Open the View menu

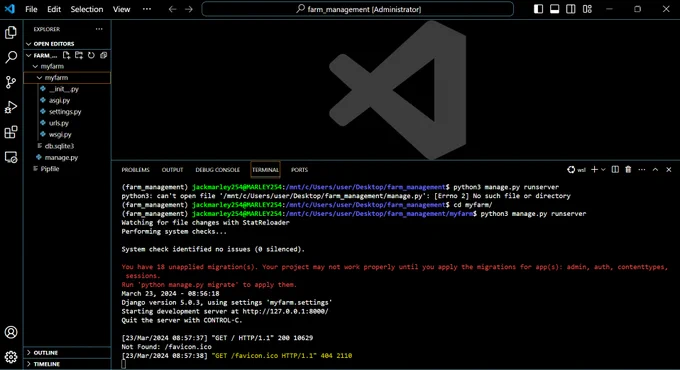121,9
